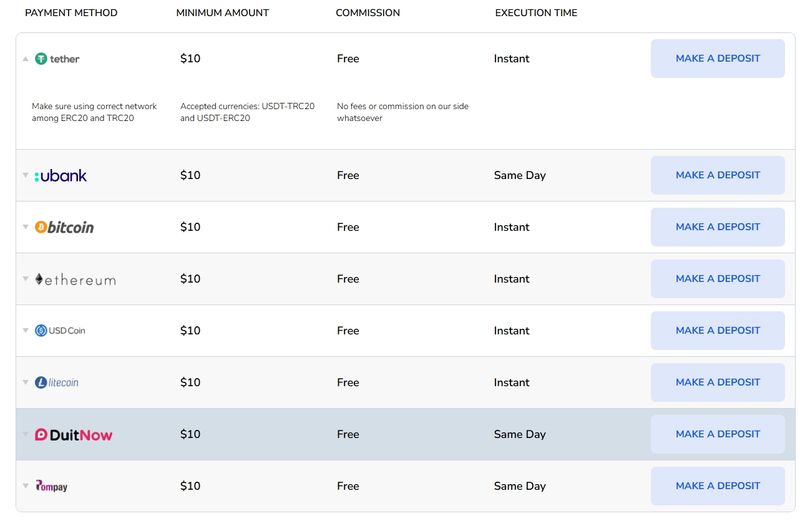Screen dimensions: 800x524
Task: Click the Tether payment method logo
Action: click(x=57, y=59)
